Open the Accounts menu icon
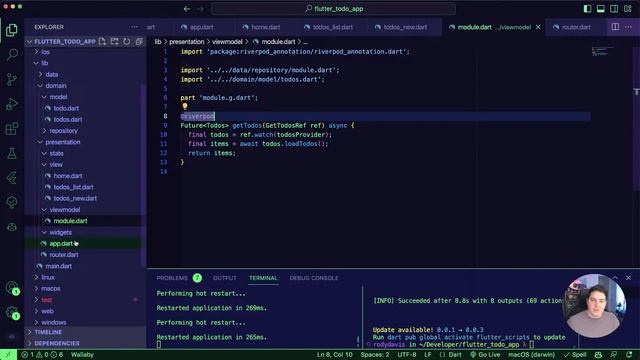The image size is (640, 360). point(11,287)
